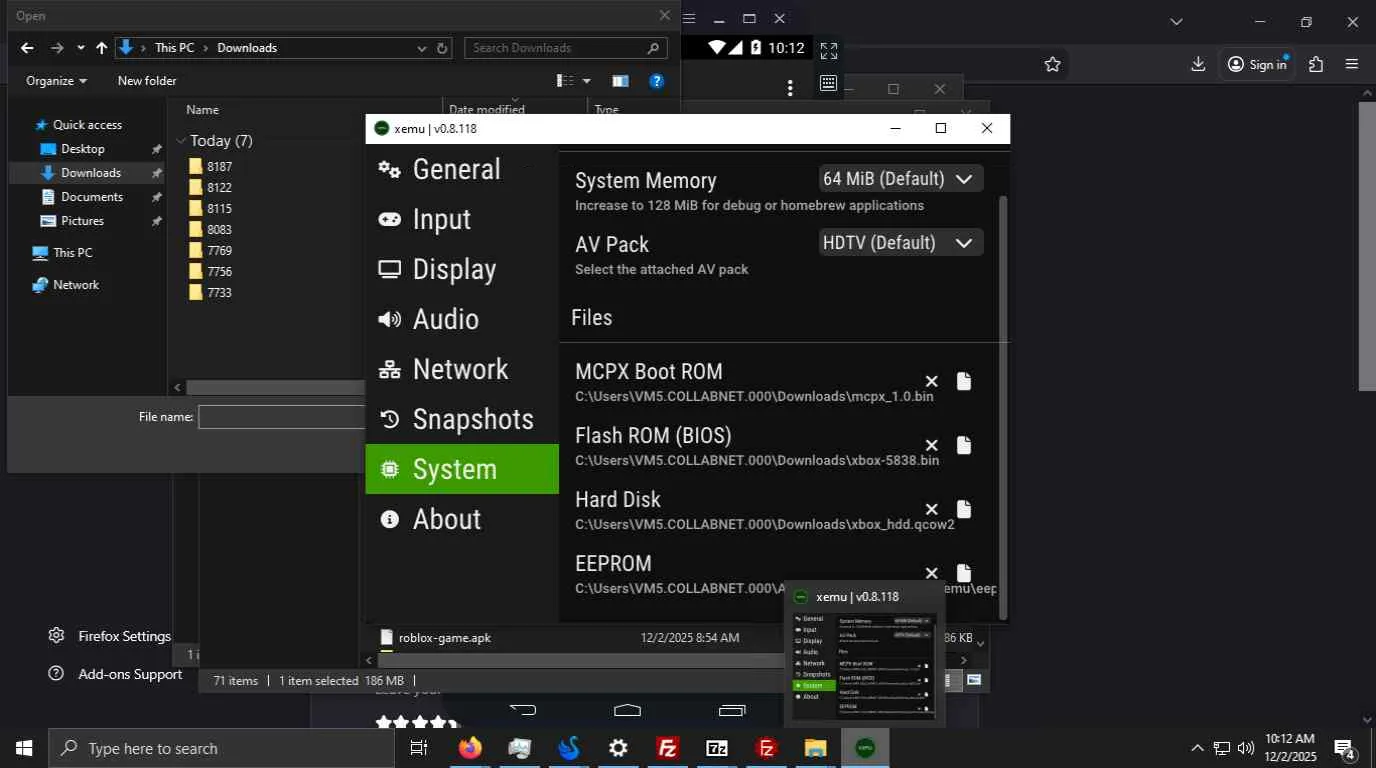Open Firefox from the taskbar
This screenshot has width=1376, height=768.
tap(470, 748)
